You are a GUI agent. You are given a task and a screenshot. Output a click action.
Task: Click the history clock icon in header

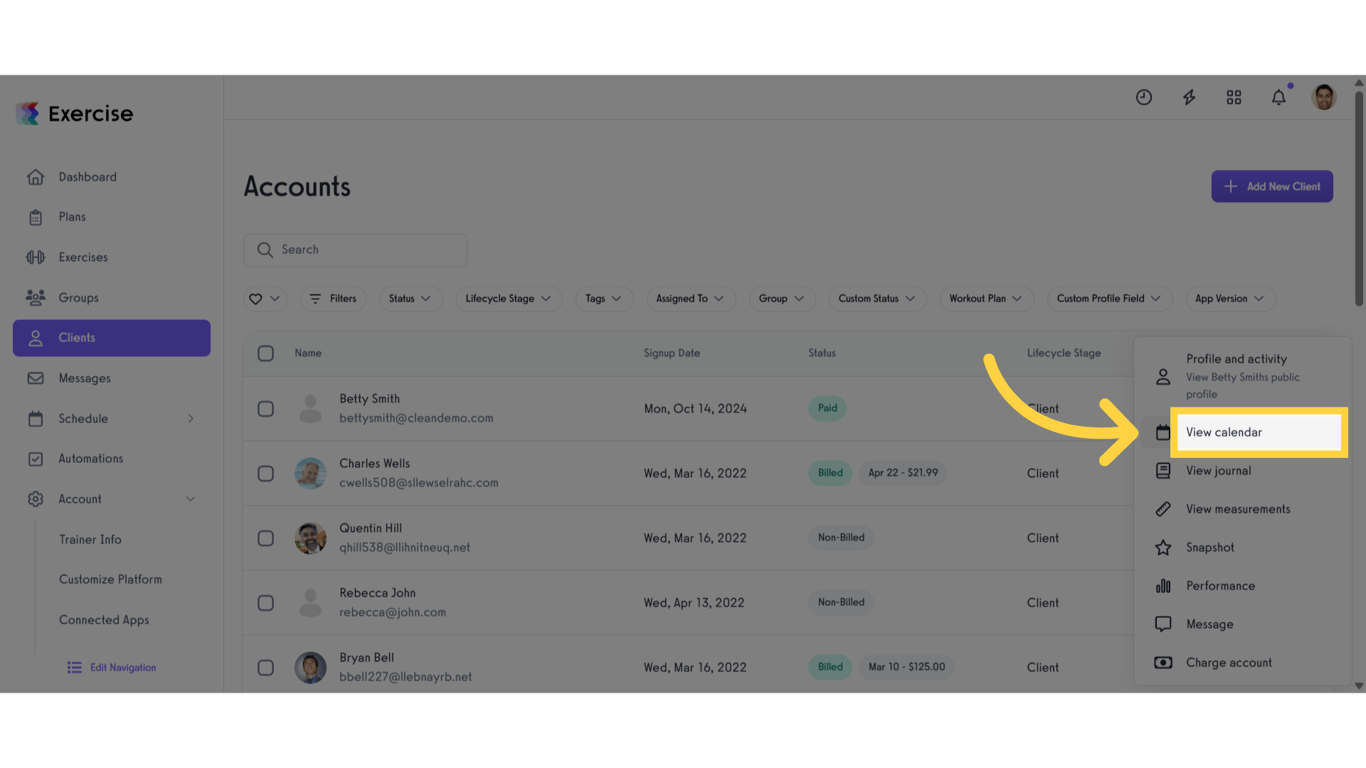click(1143, 97)
